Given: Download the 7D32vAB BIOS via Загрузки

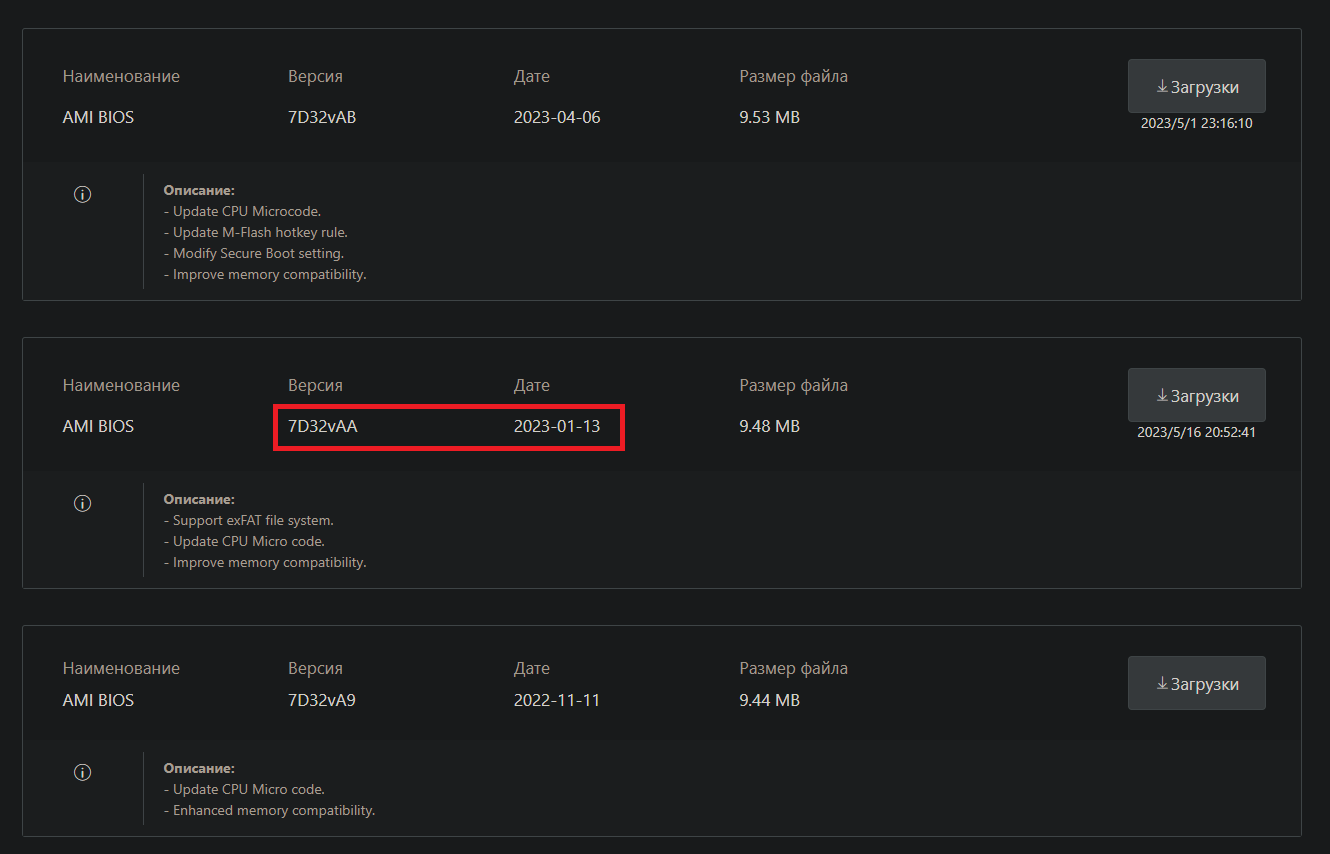Looking at the screenshot, I should click(x=1196, y=86).
